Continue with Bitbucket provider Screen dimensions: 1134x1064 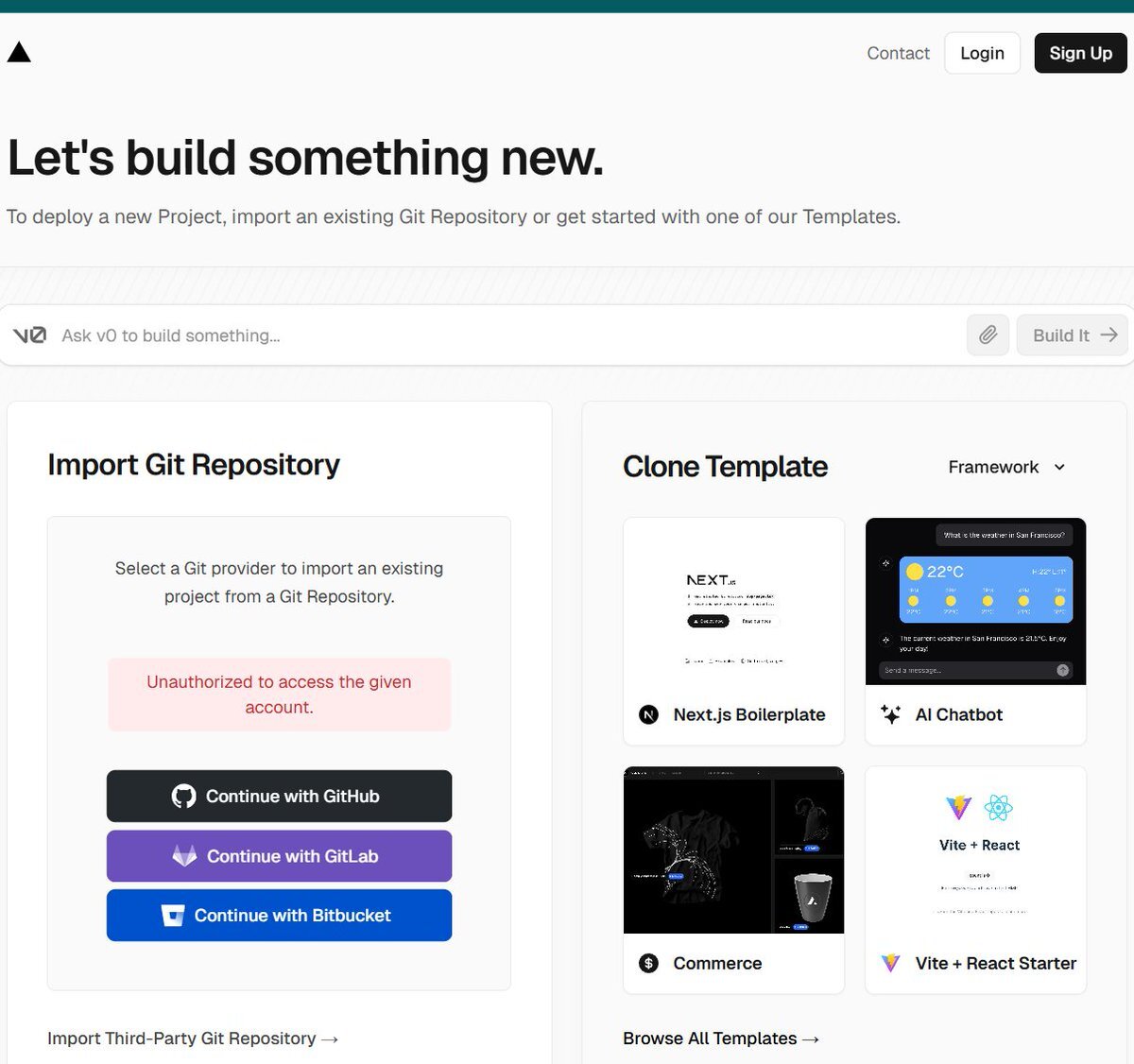click(x=279, y=916)
